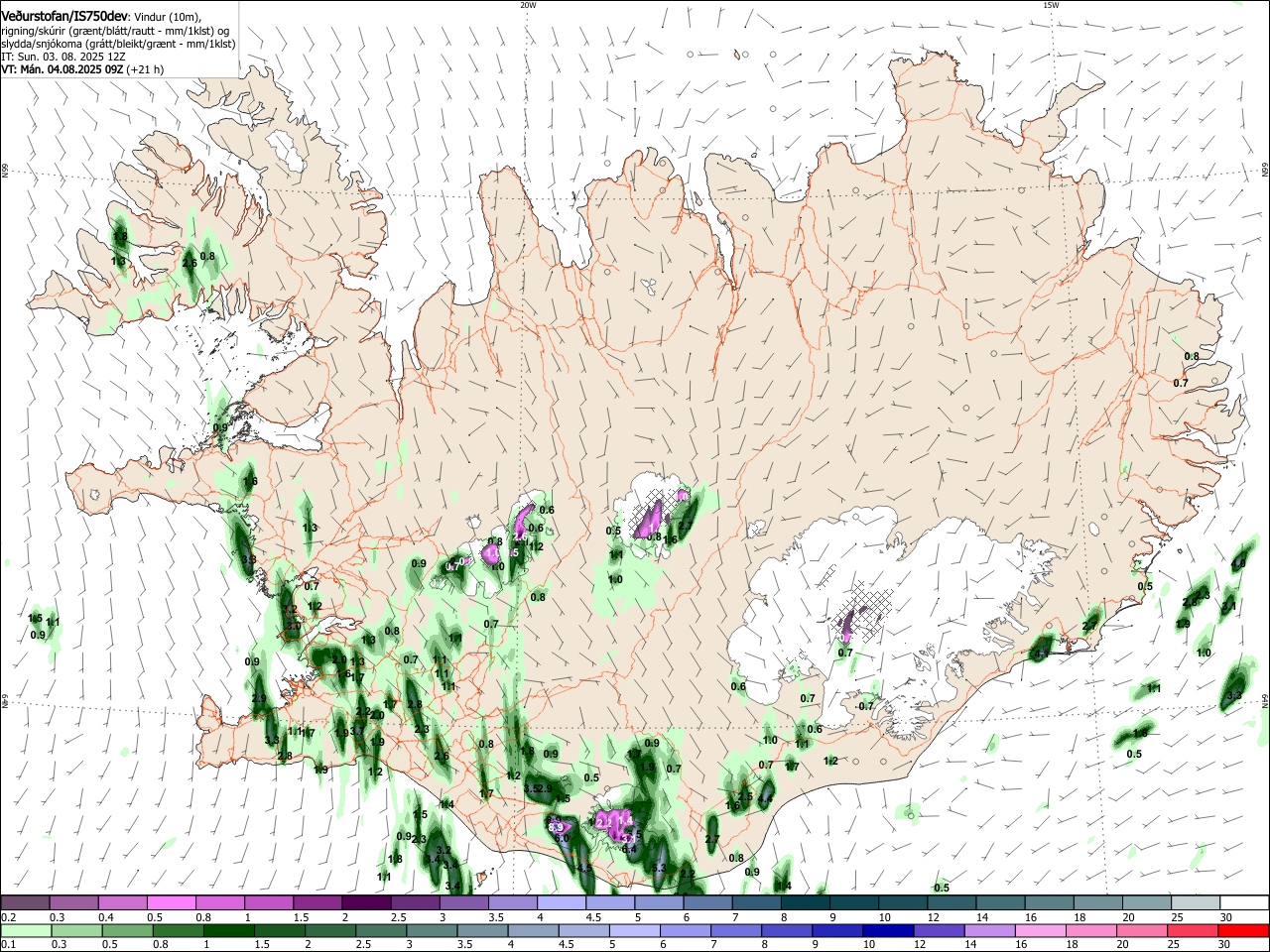Click the '0.2' label in the upper legend

pos(8,917)
